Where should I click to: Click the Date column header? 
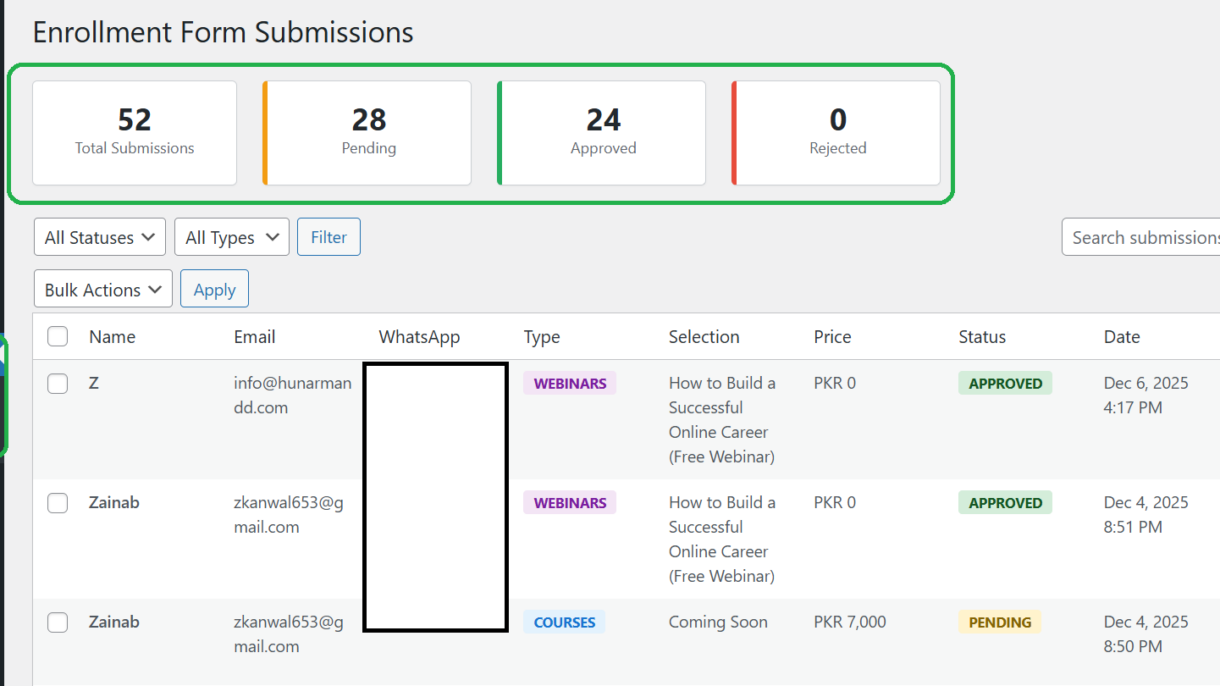tap(1121, 337)
